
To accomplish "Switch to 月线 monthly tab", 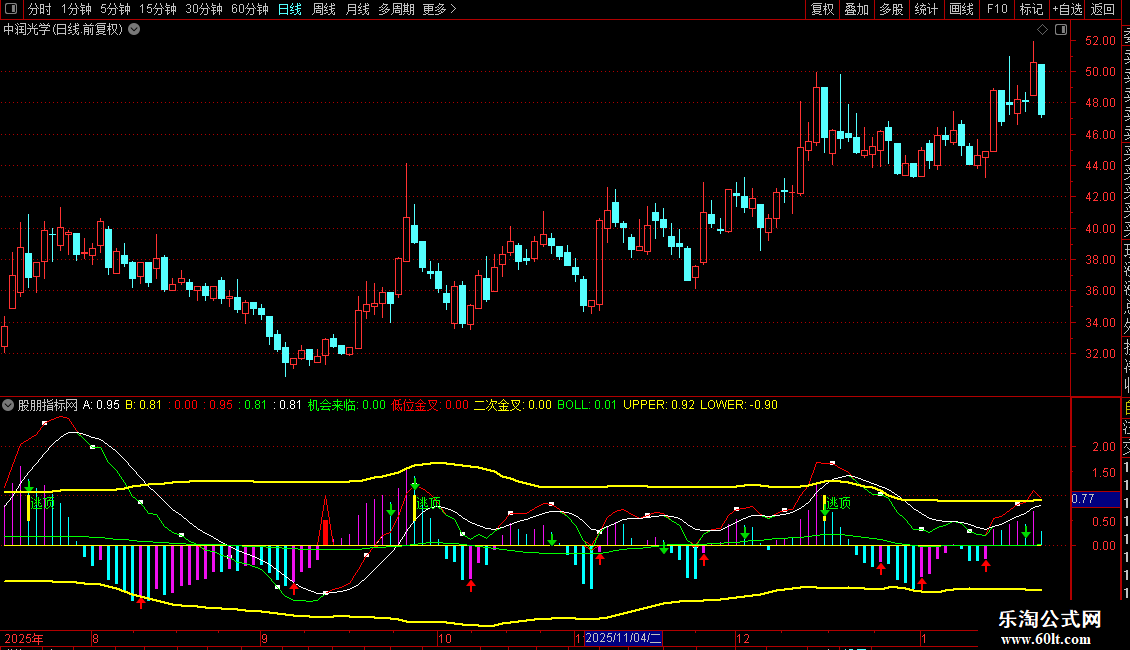I will coord(357,9).
